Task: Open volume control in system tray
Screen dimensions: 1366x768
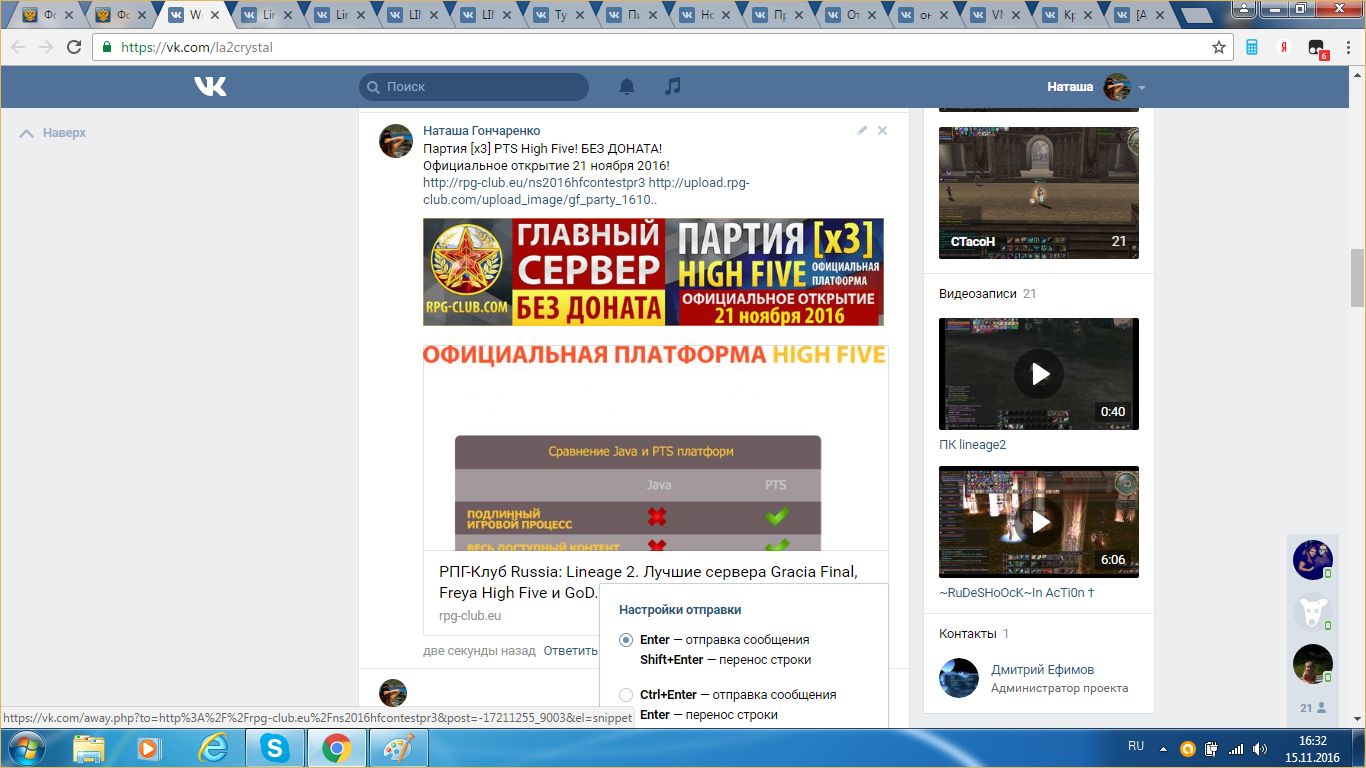Action: pyautogui.click(x=1258, y=747)
